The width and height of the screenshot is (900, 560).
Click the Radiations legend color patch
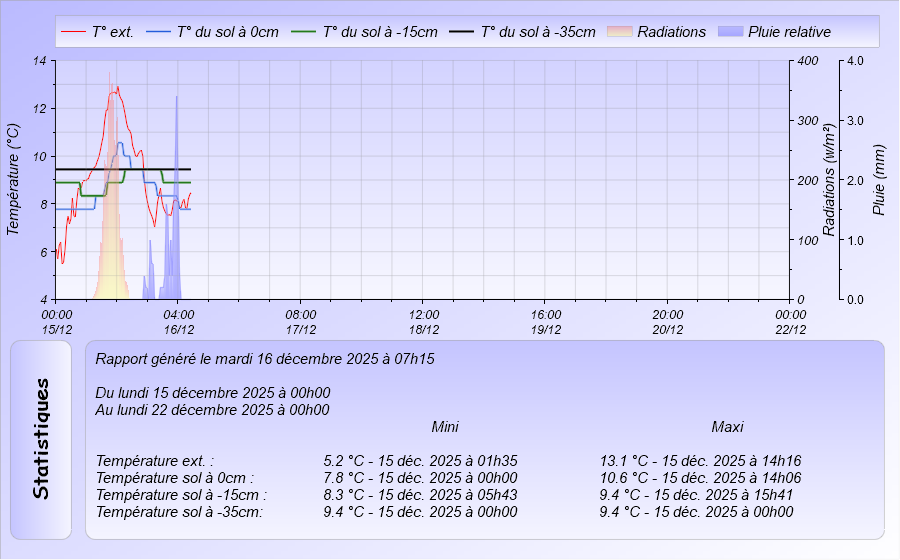pos(620,32)
